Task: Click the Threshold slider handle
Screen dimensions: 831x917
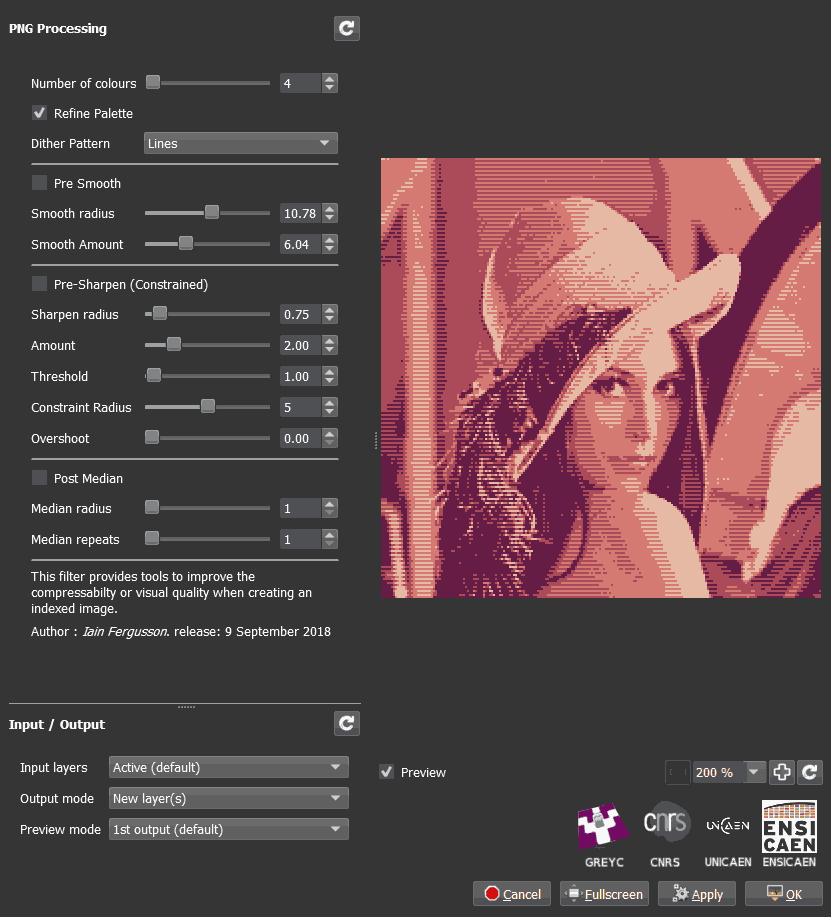Action: tap(154, 375)
